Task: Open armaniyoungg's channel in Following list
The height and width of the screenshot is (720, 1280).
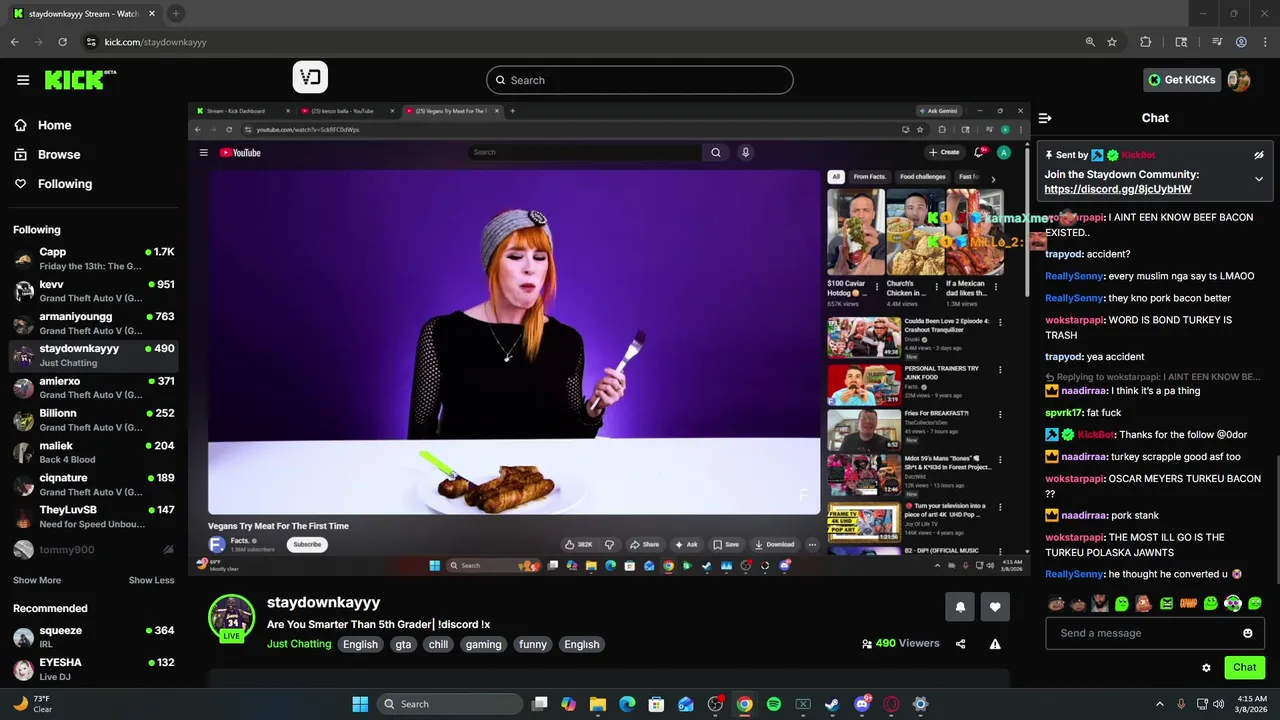Action: tap(94, 323)
